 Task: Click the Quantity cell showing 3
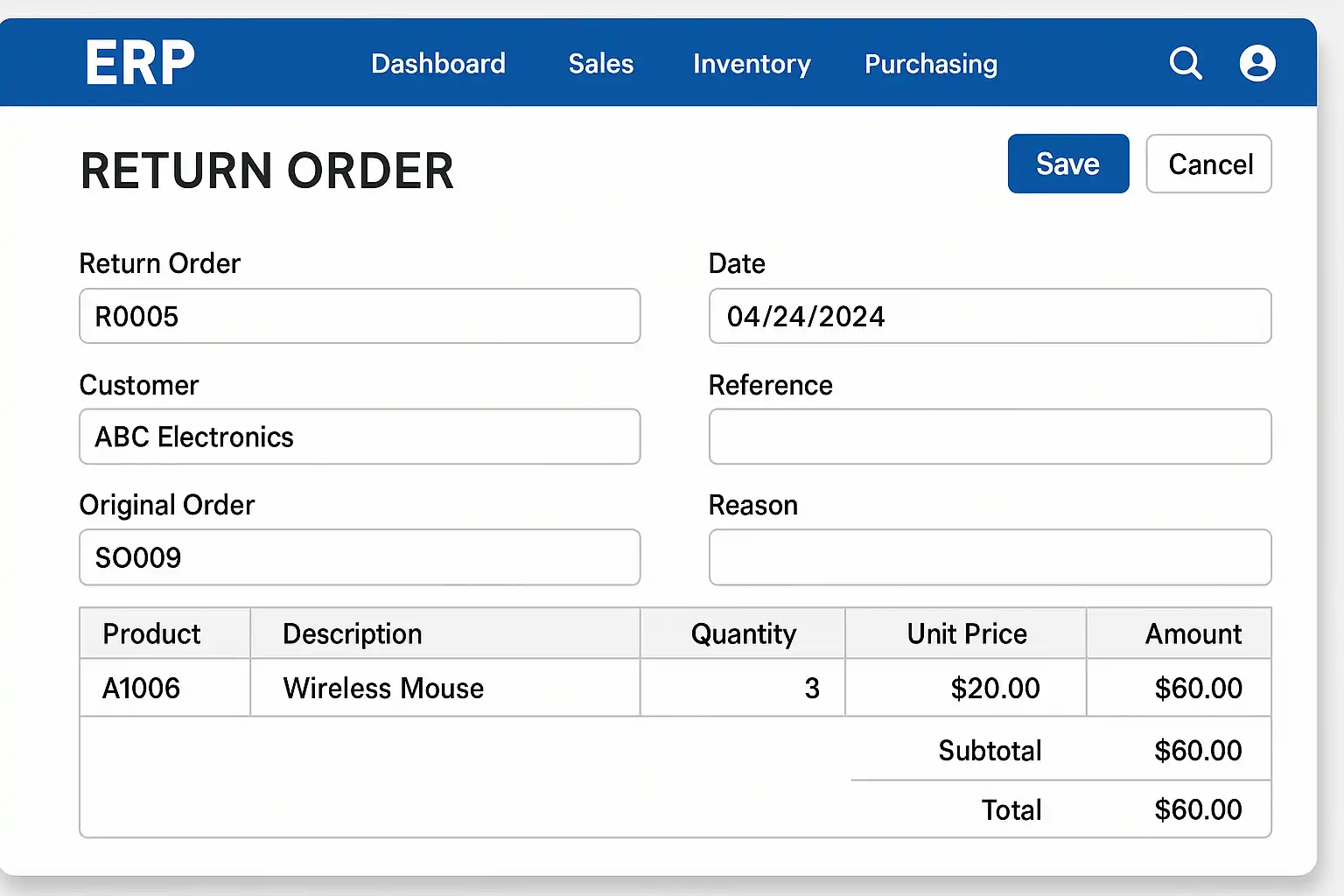(x=742, y=689)
